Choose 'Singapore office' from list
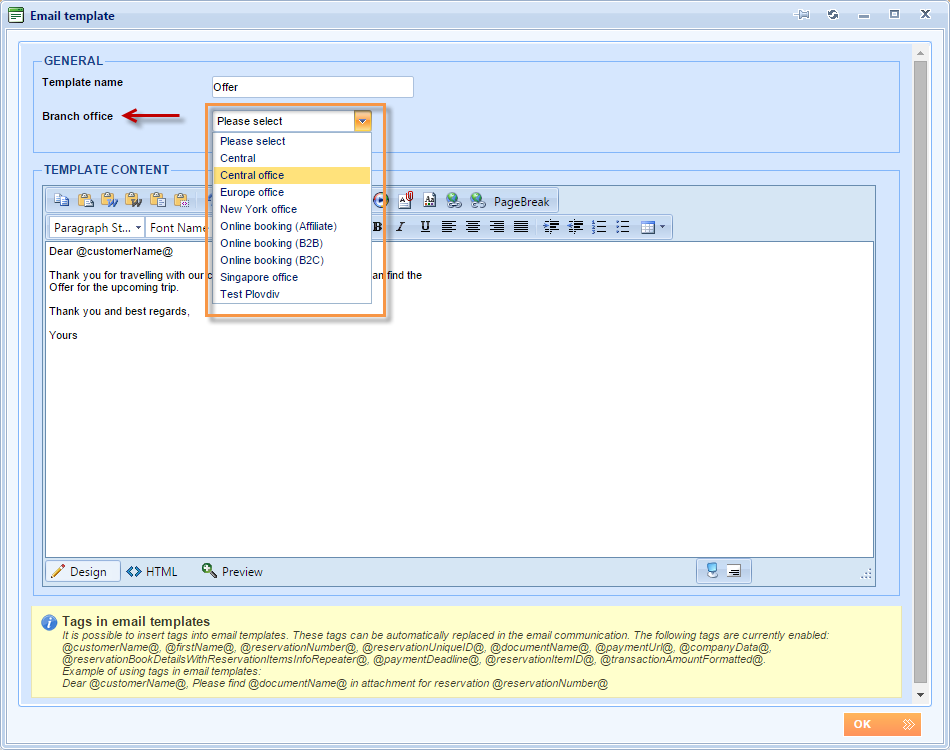This screenshot has width=950, height=750. [x=292, y=277]
